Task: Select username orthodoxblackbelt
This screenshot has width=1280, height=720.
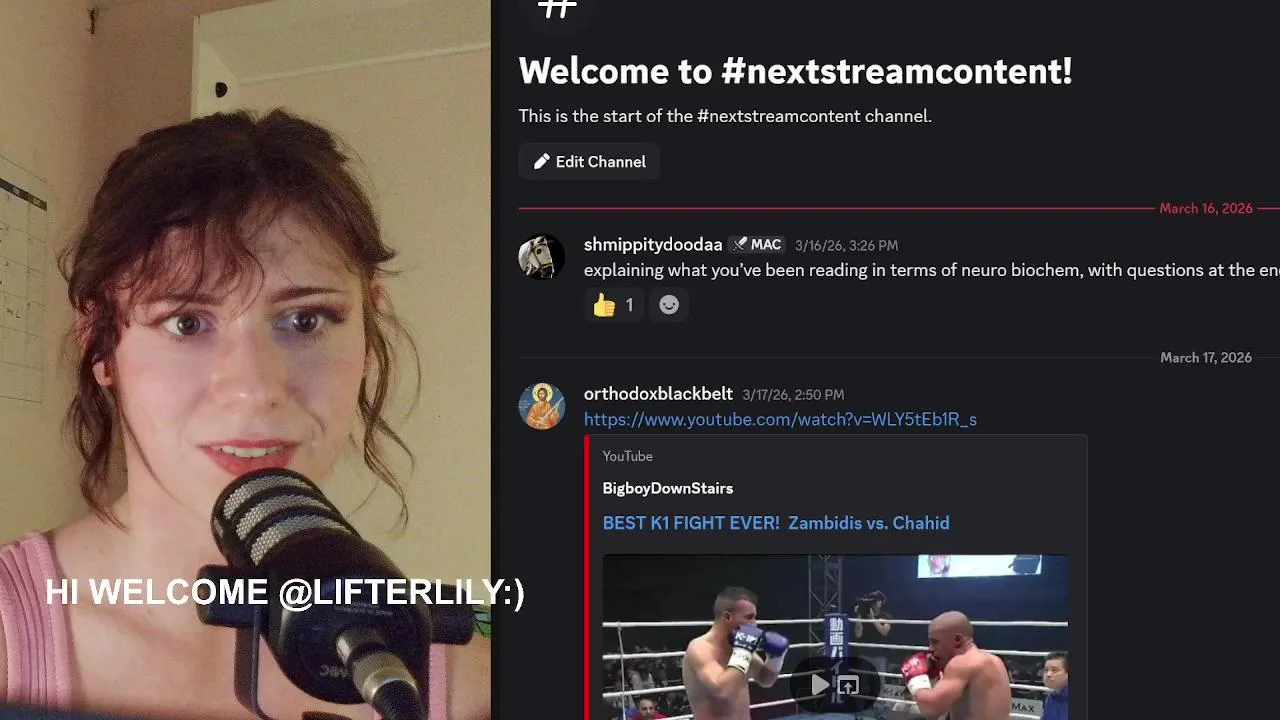Action: (x=658, y=394)
